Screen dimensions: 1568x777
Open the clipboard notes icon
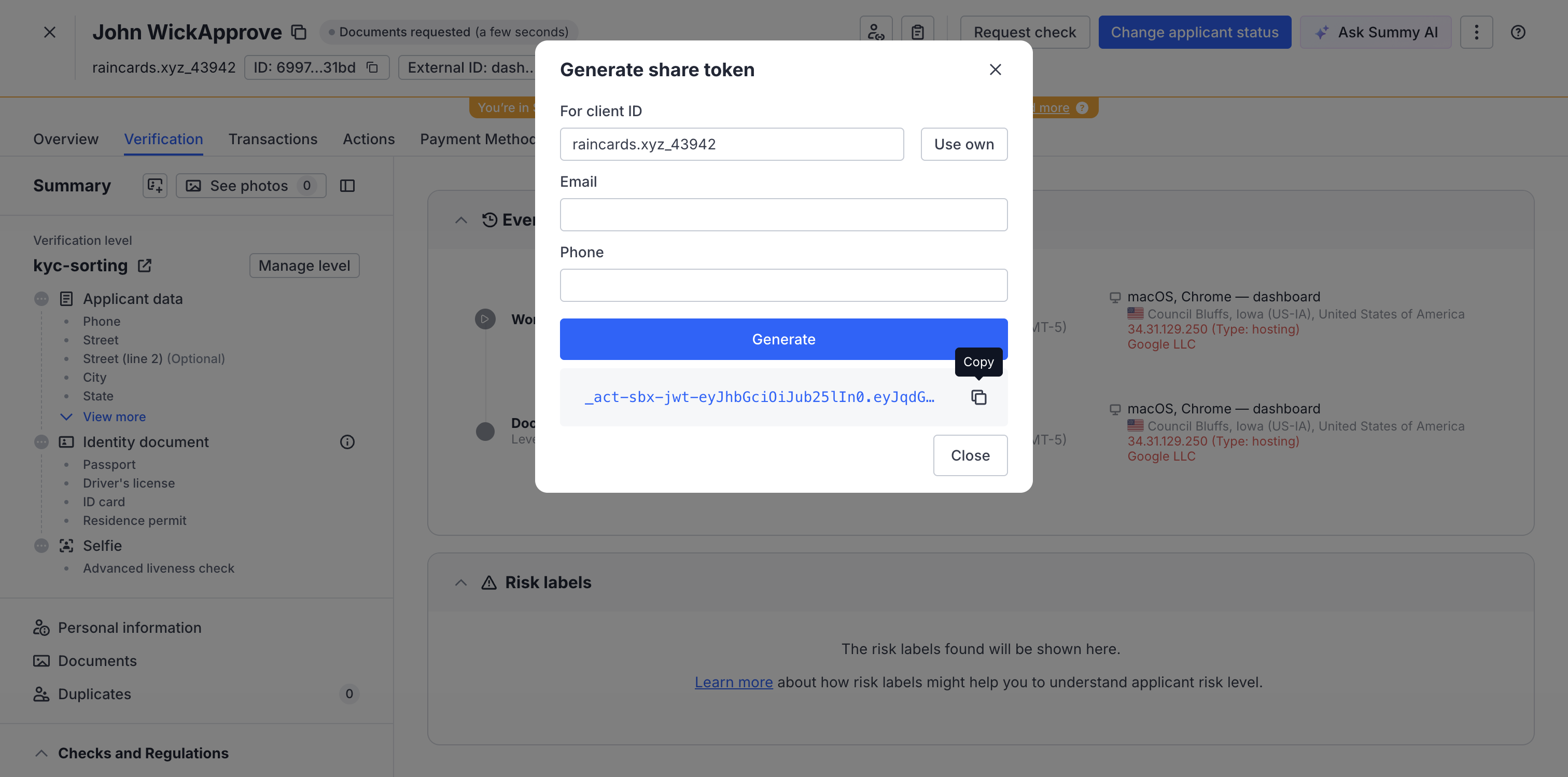pyautogui.click(x=917, y=32)
